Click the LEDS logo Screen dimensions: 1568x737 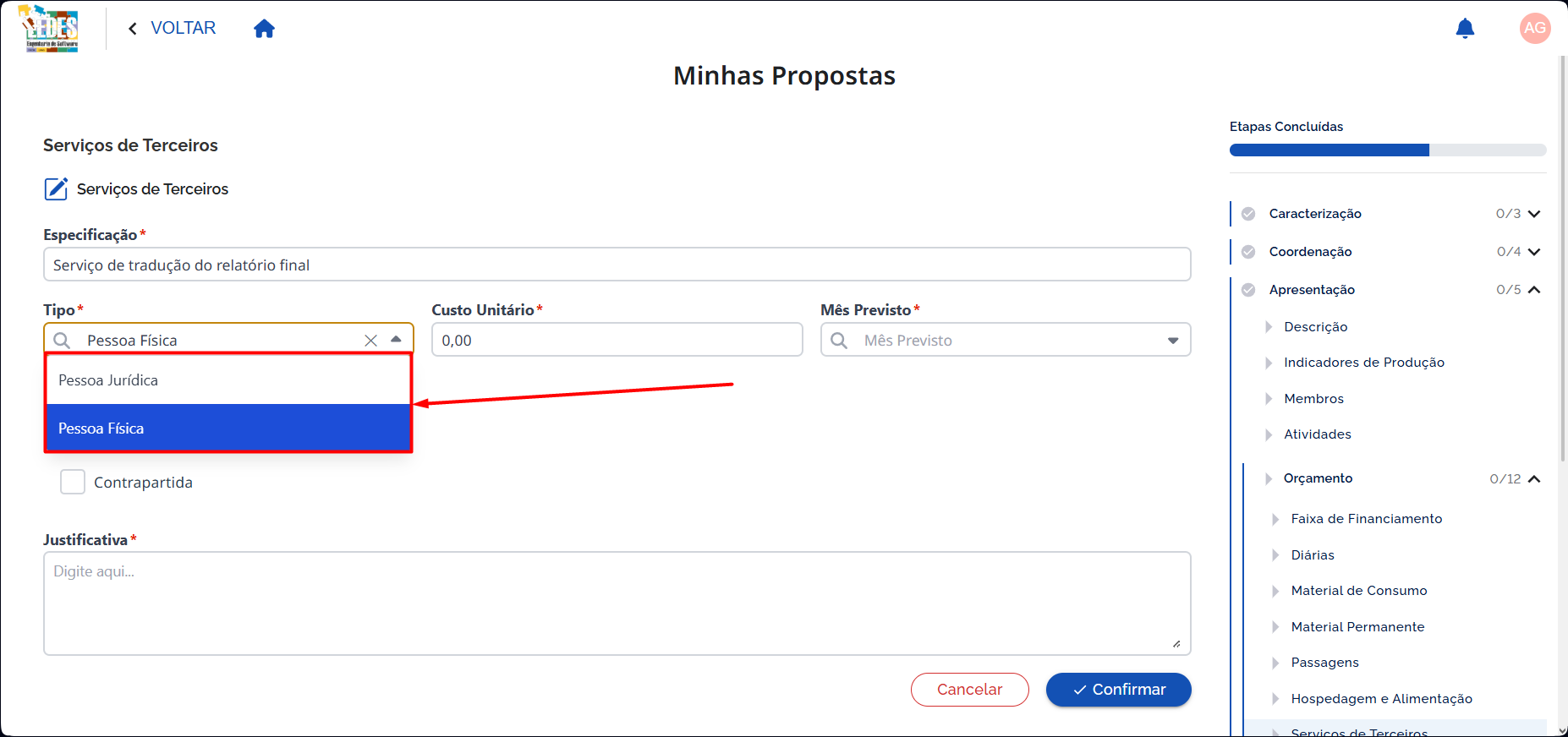pyautogui.click(x=50, y=29)
